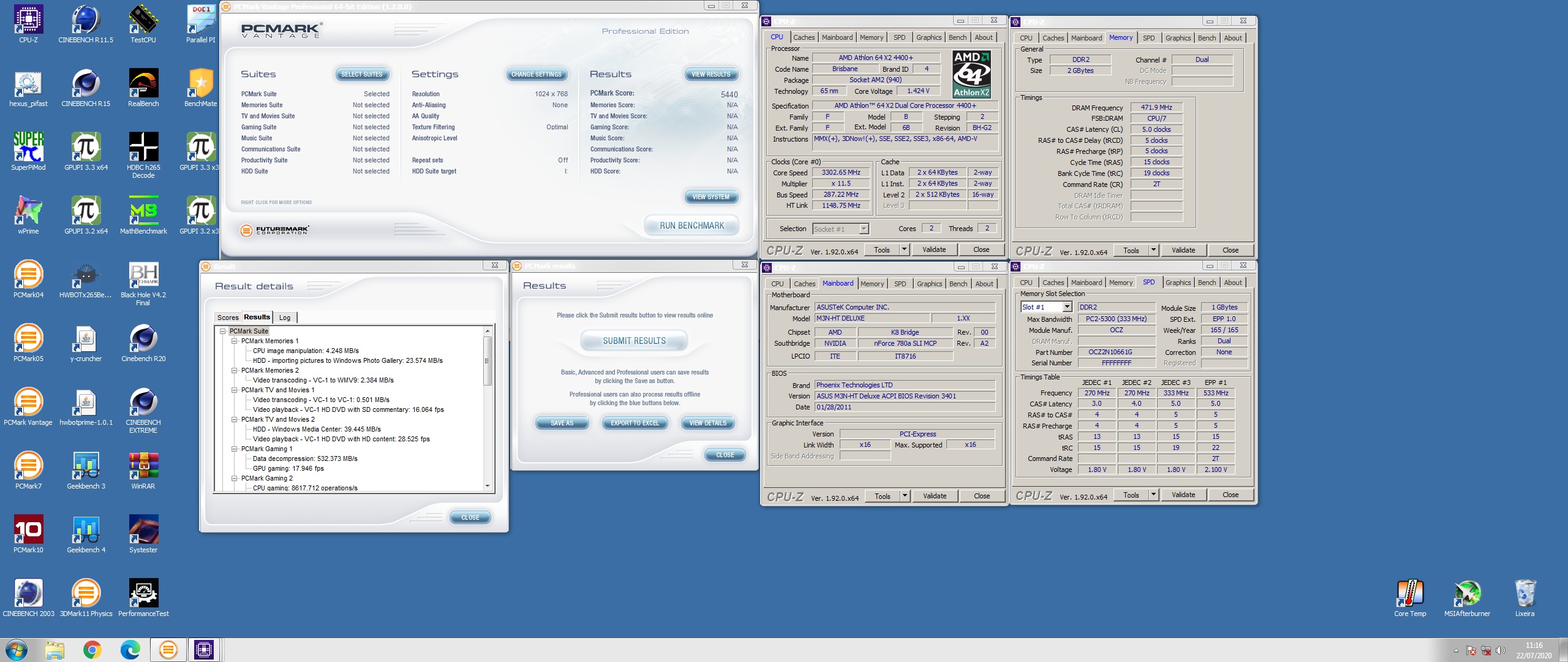Open HDBC h265 Decode icon

coord(143,156)
